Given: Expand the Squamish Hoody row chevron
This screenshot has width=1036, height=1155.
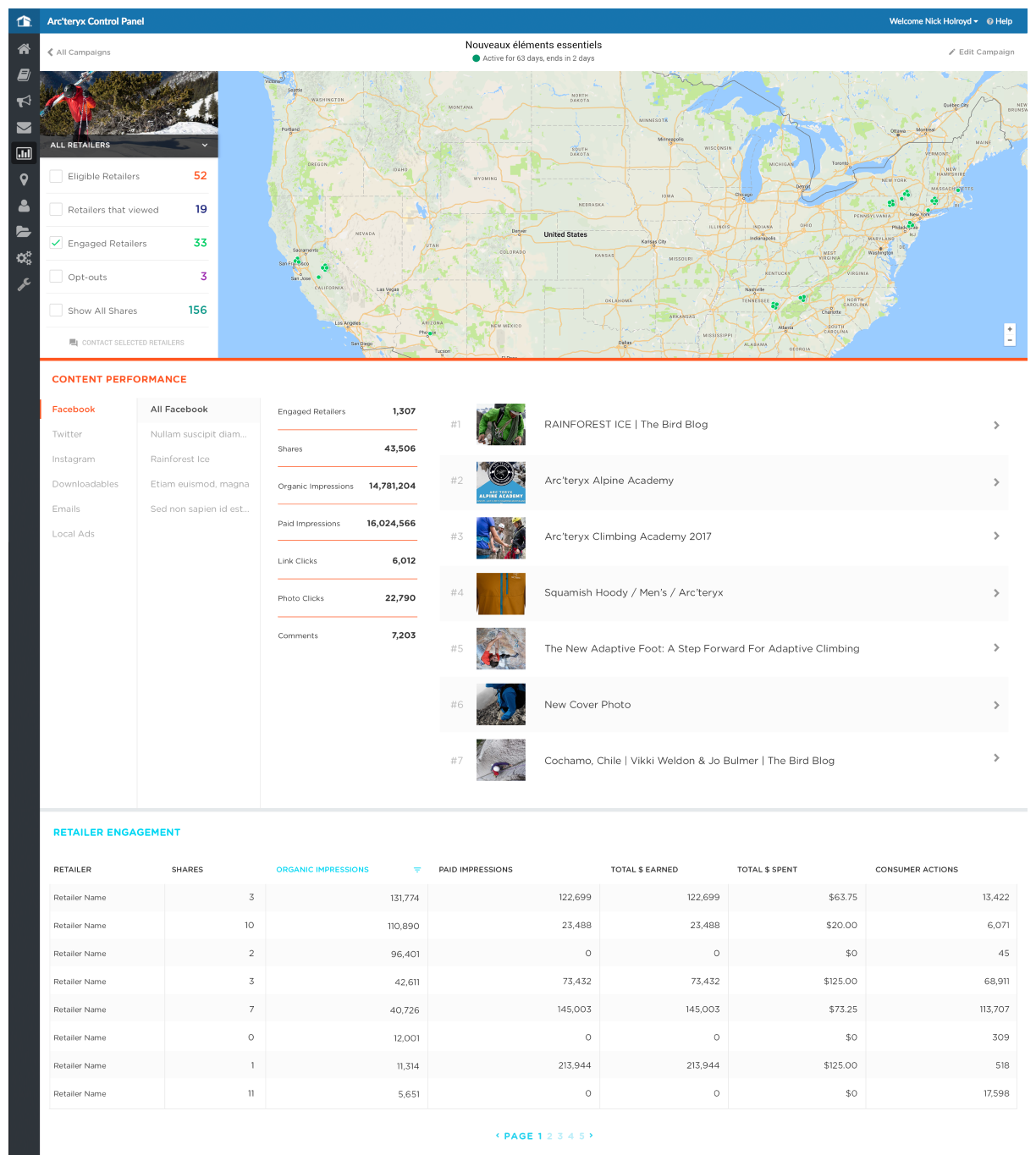Looking at the screenshot, I should click(996, 593).
